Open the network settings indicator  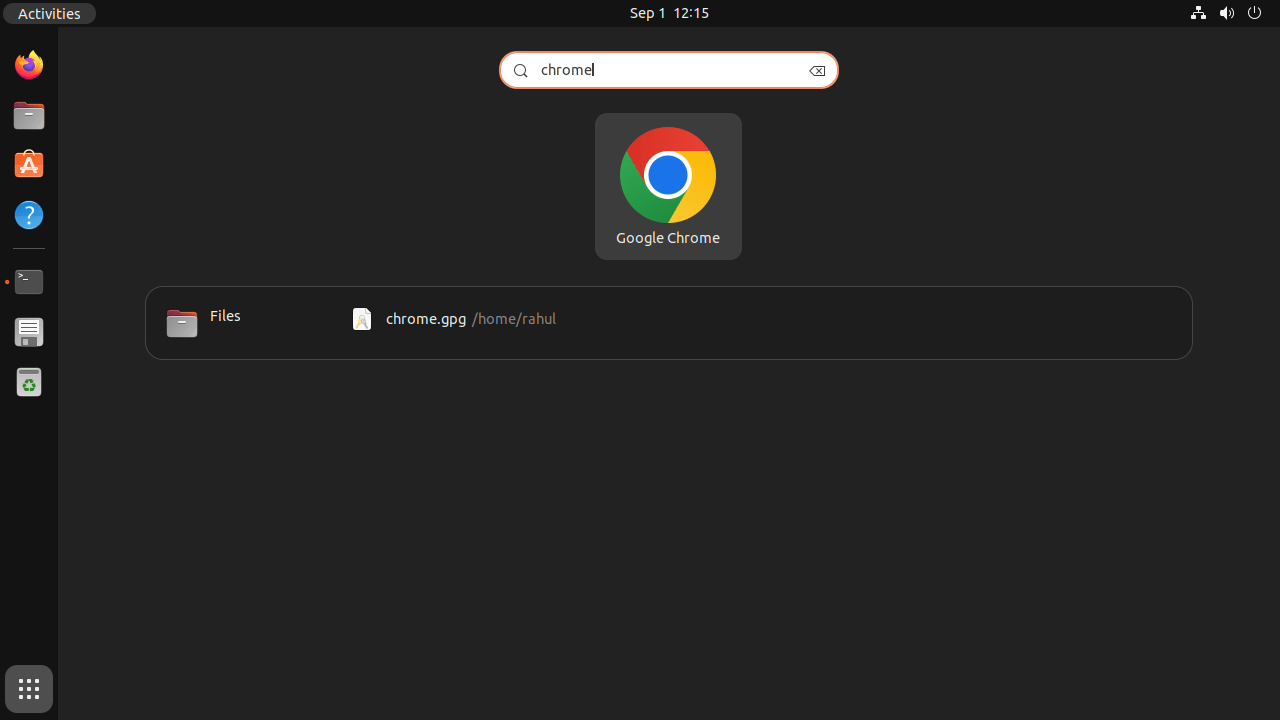coord(1198,13)
